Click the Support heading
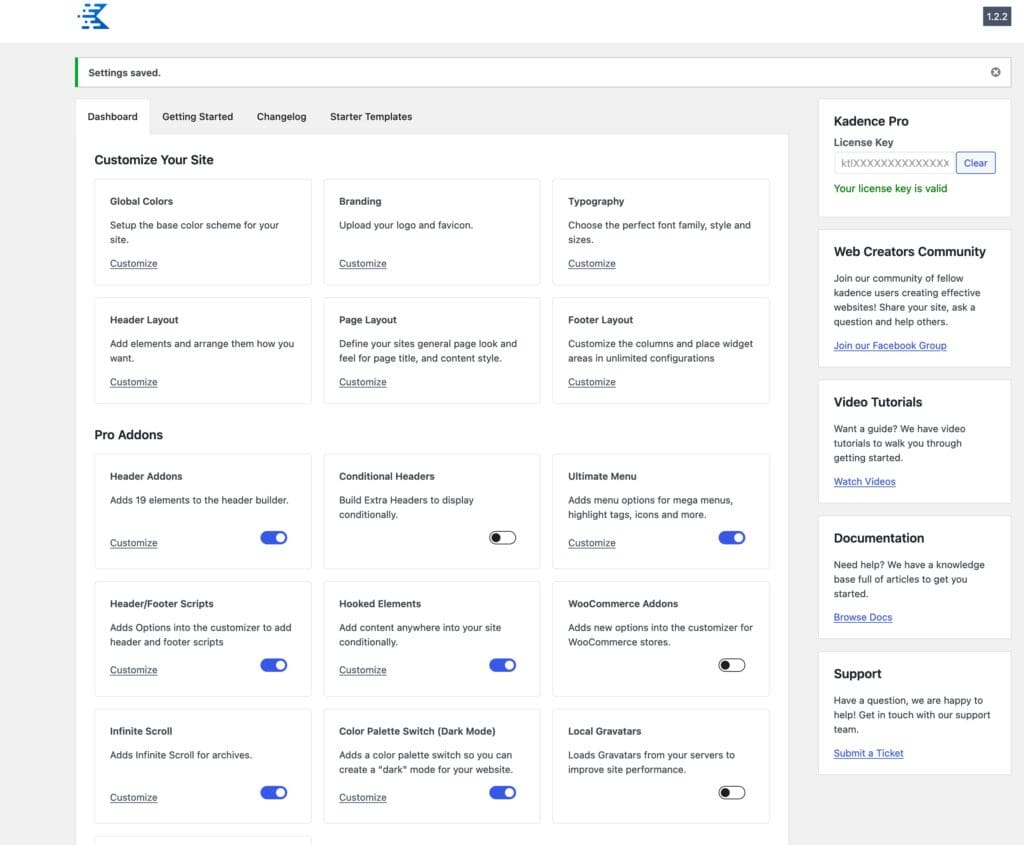Viewport: 1024px width, 845px height. click(x=857, y=674)
